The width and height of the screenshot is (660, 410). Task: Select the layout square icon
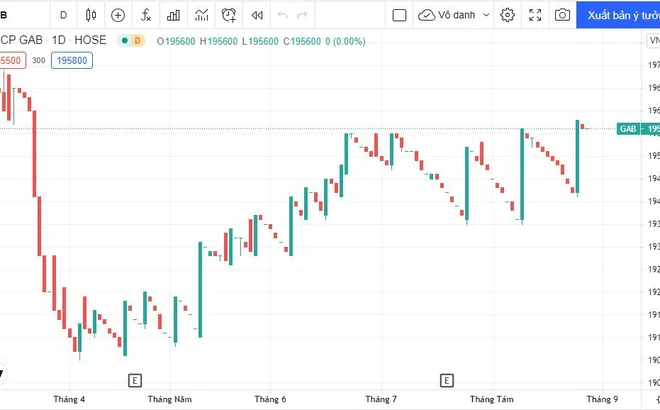click(399, 15)
